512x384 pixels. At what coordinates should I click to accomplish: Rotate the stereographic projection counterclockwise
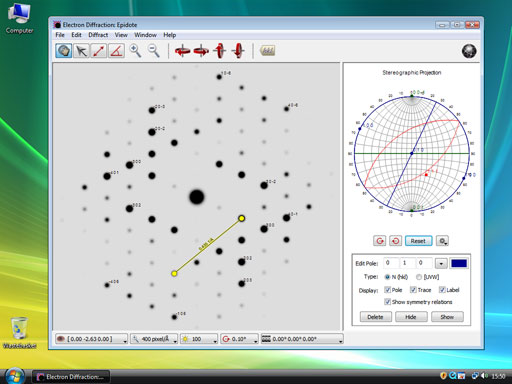click(x=395, y=241)
